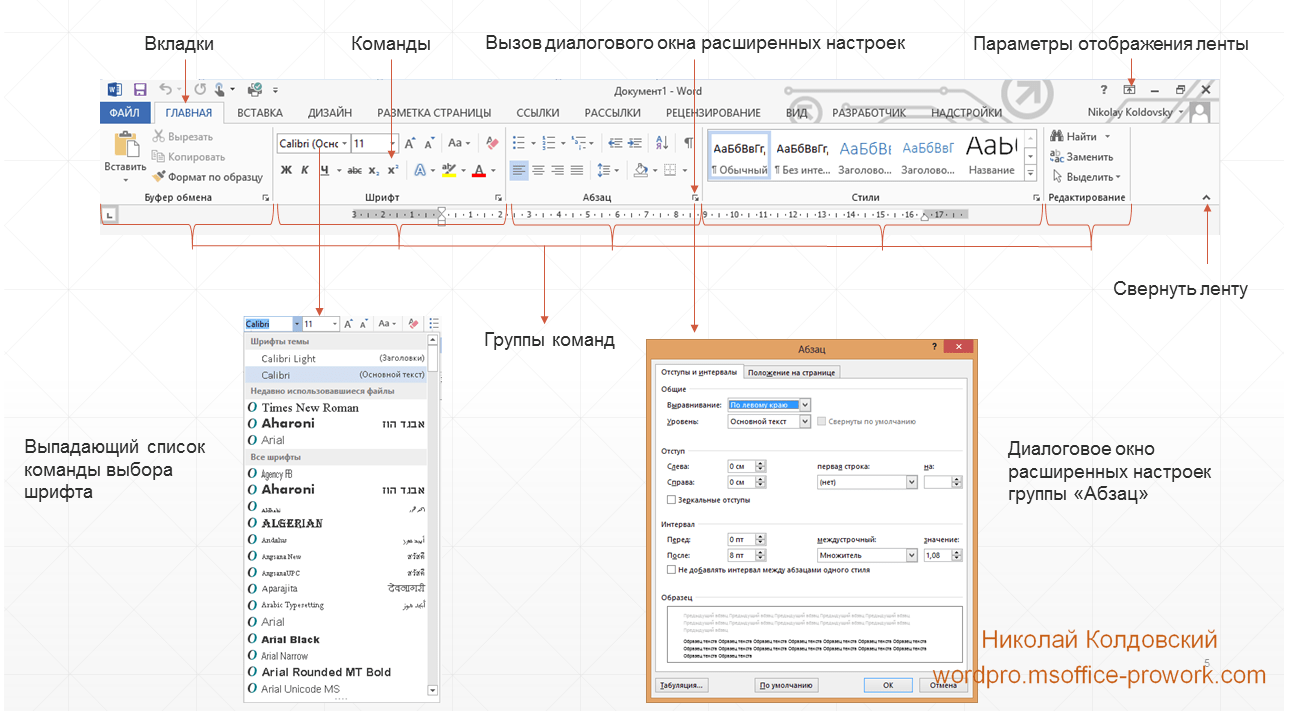Click the Sort (А-Я) icon
The height and width of the screenshot is (711, 1298).
662,143
